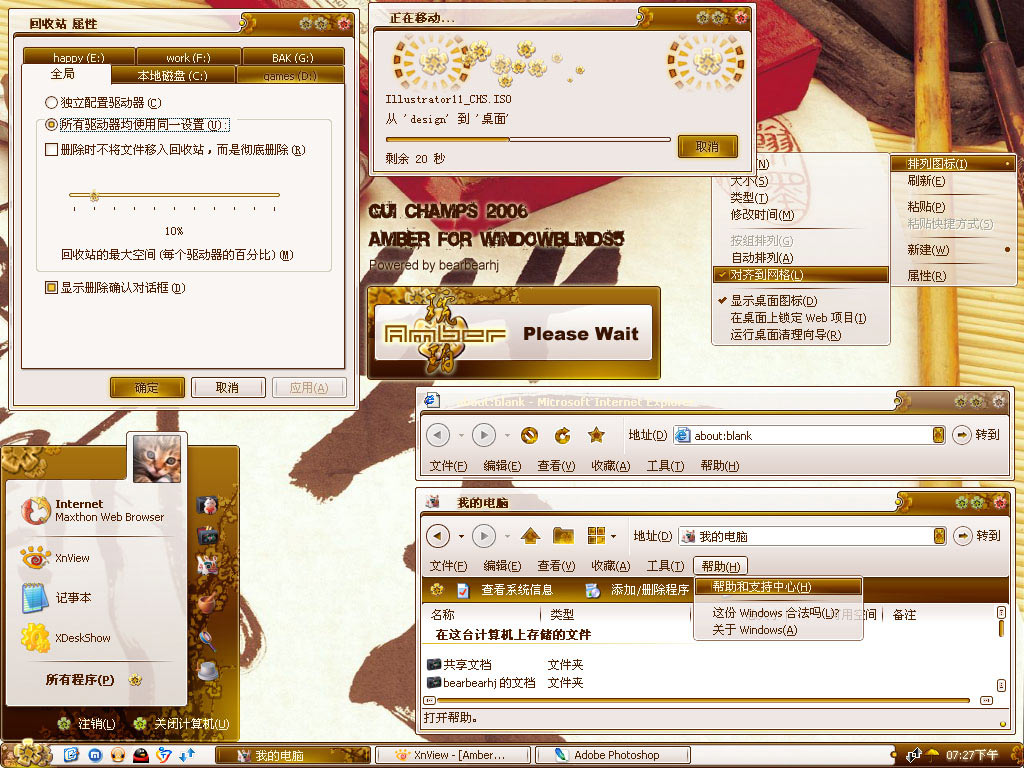Open the 本地磁盘 (C:) tab
The width and height of the screenshot is (1024, 768).
[x=173, y=76]
